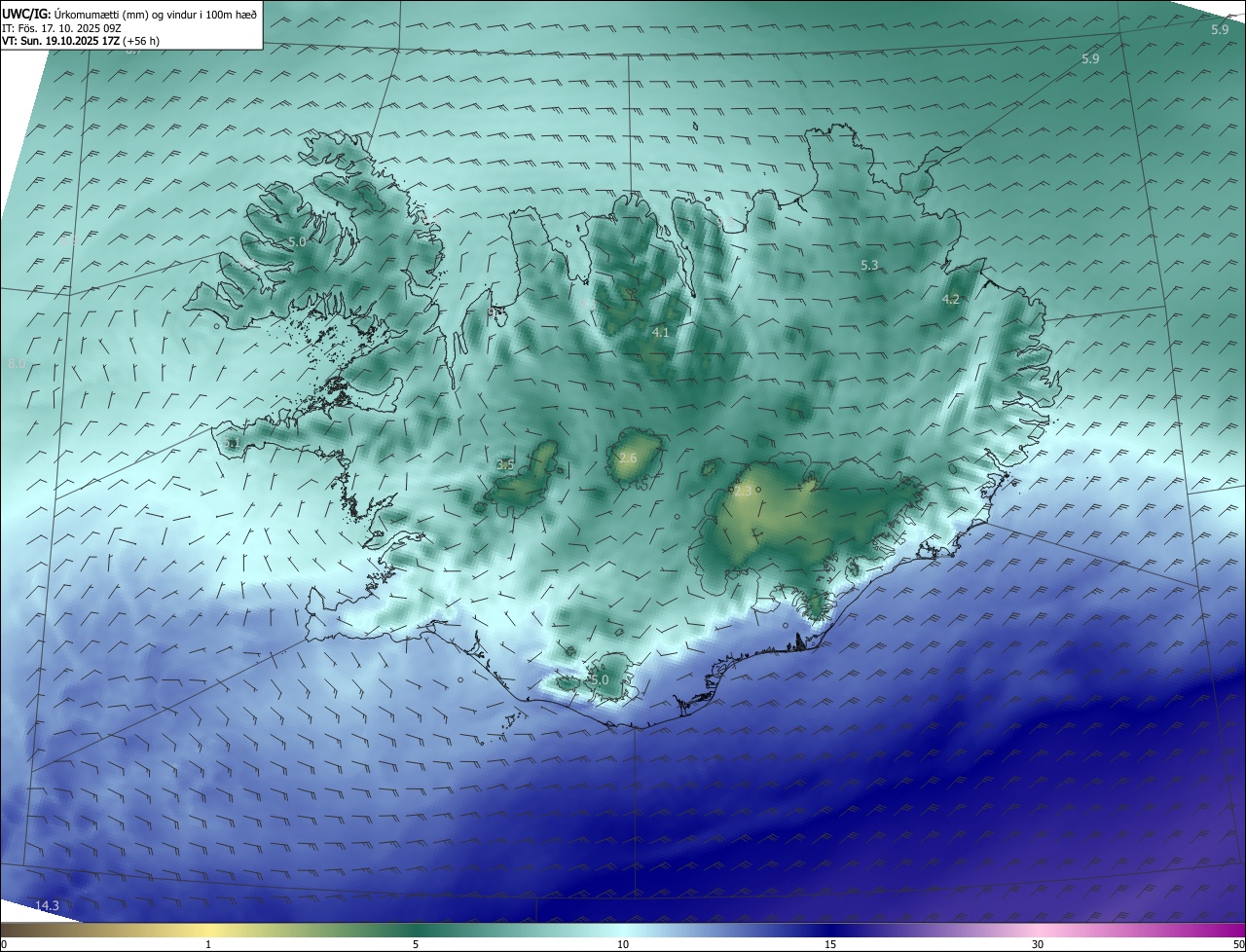Screen dimensions: 1246x952
Task: Click the 8.0 value at the western map edge
Action: click(x=17, y=364)
